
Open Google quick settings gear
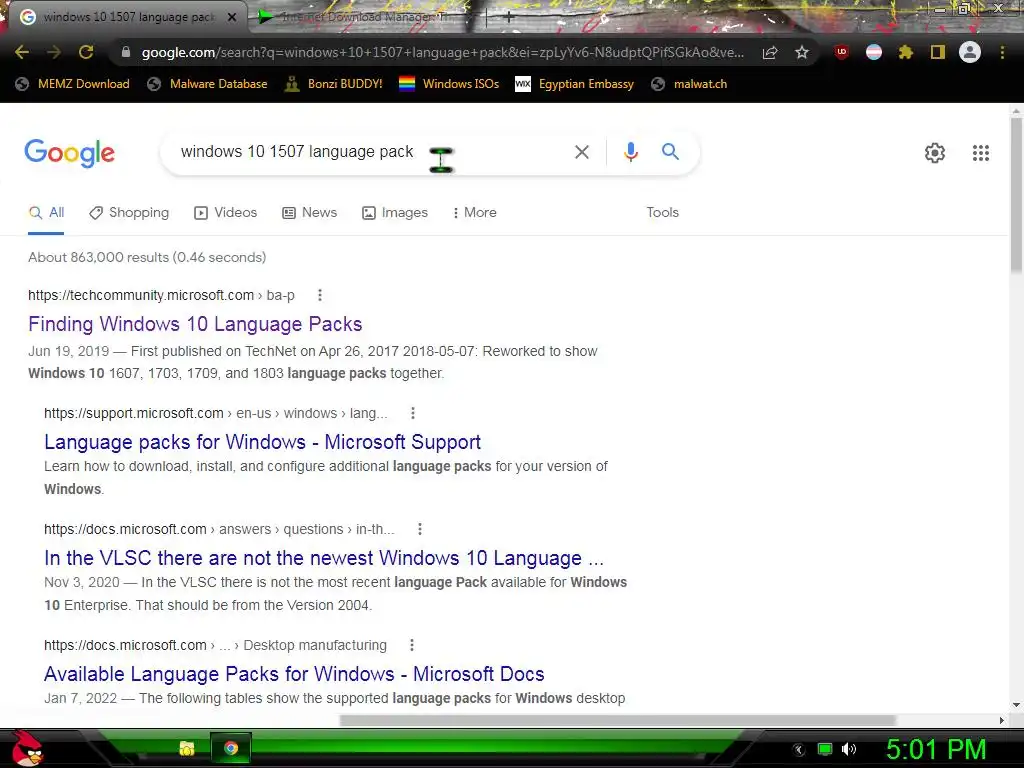point(935,153)
